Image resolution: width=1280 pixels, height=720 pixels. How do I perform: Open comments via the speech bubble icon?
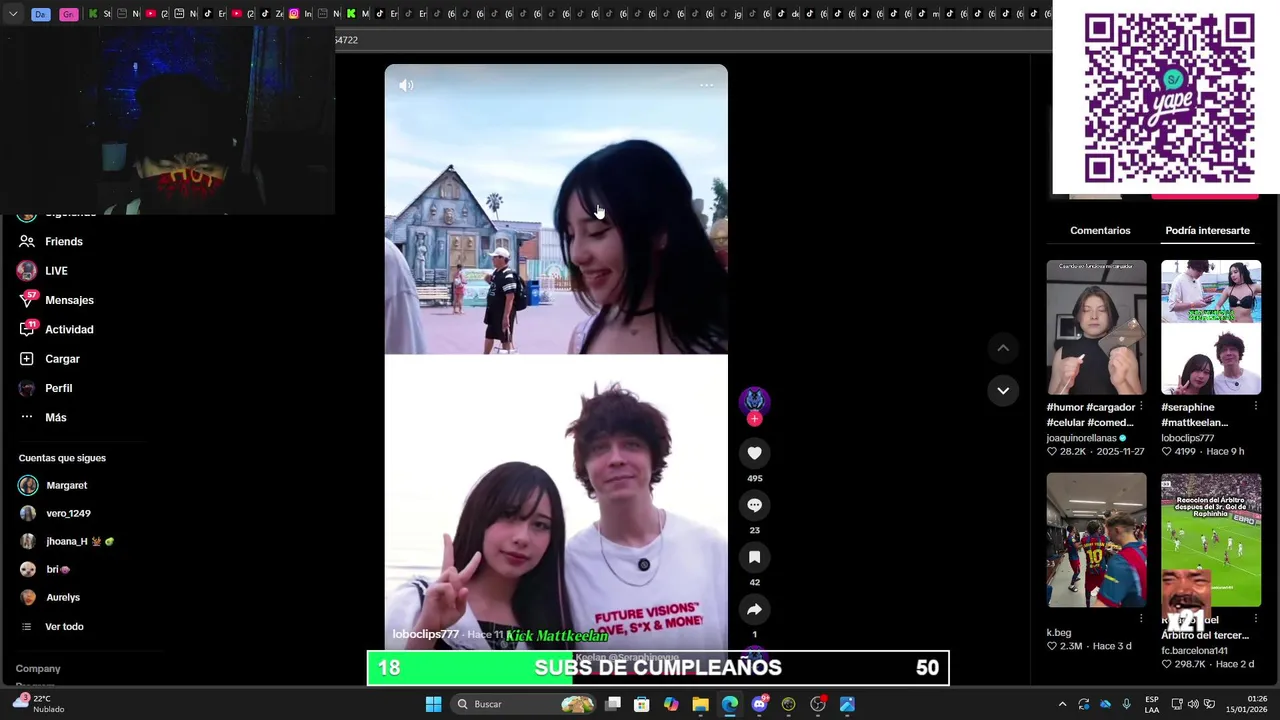tap(754, 505)
